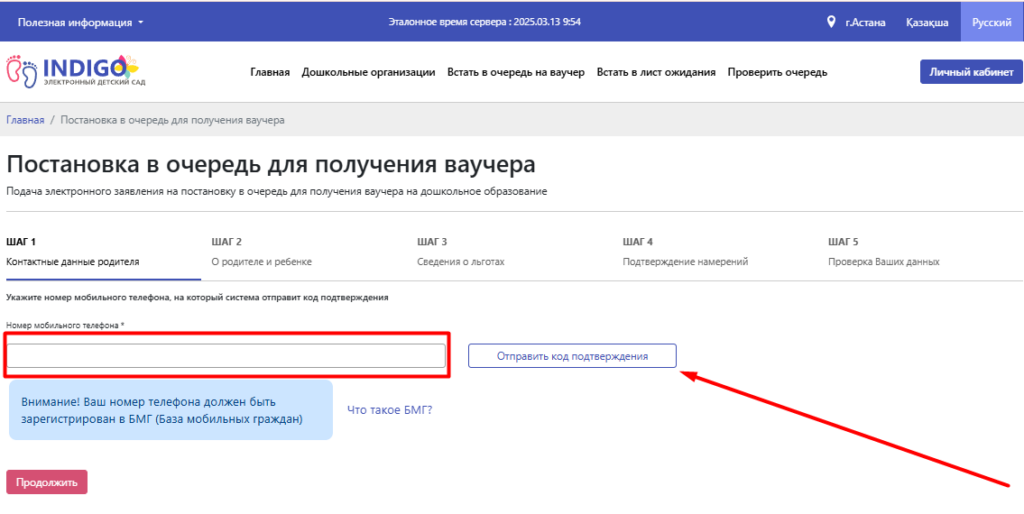The height and width of the screenshot is (514, 1024).
Task: Select the ШАГ 2 О родителе и ребенке tab
Action: pos(261,252)
